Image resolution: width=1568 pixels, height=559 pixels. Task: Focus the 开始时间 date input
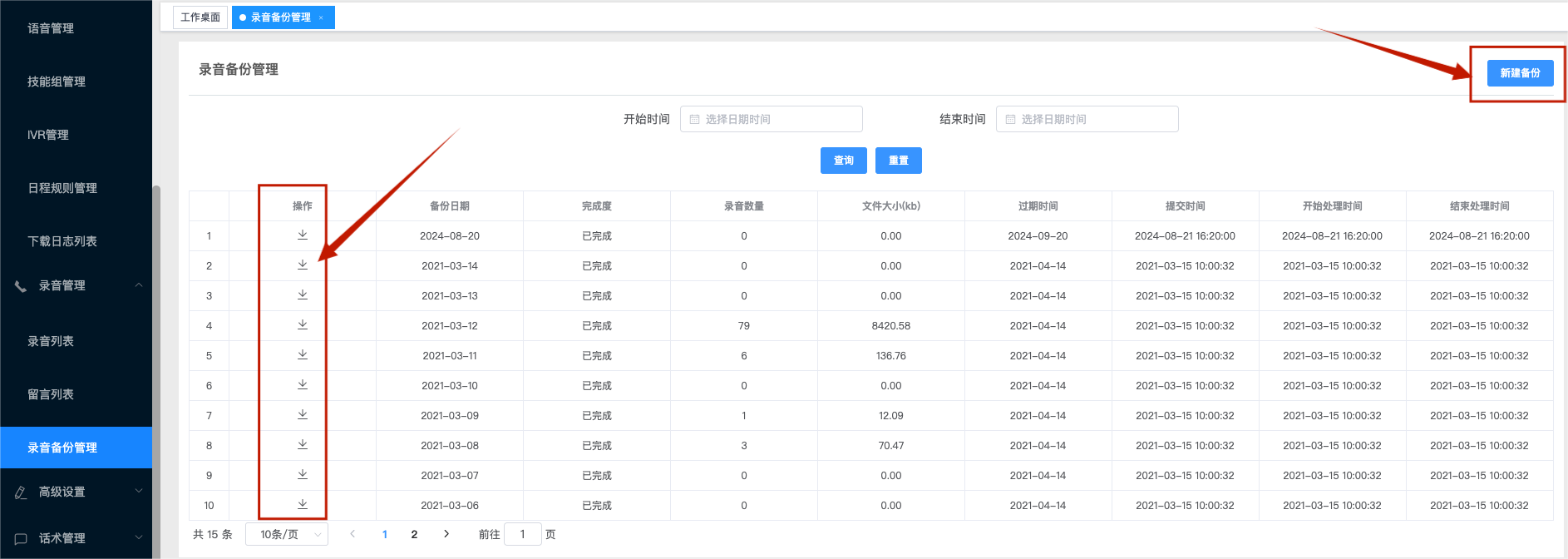(x=772, y=119)
